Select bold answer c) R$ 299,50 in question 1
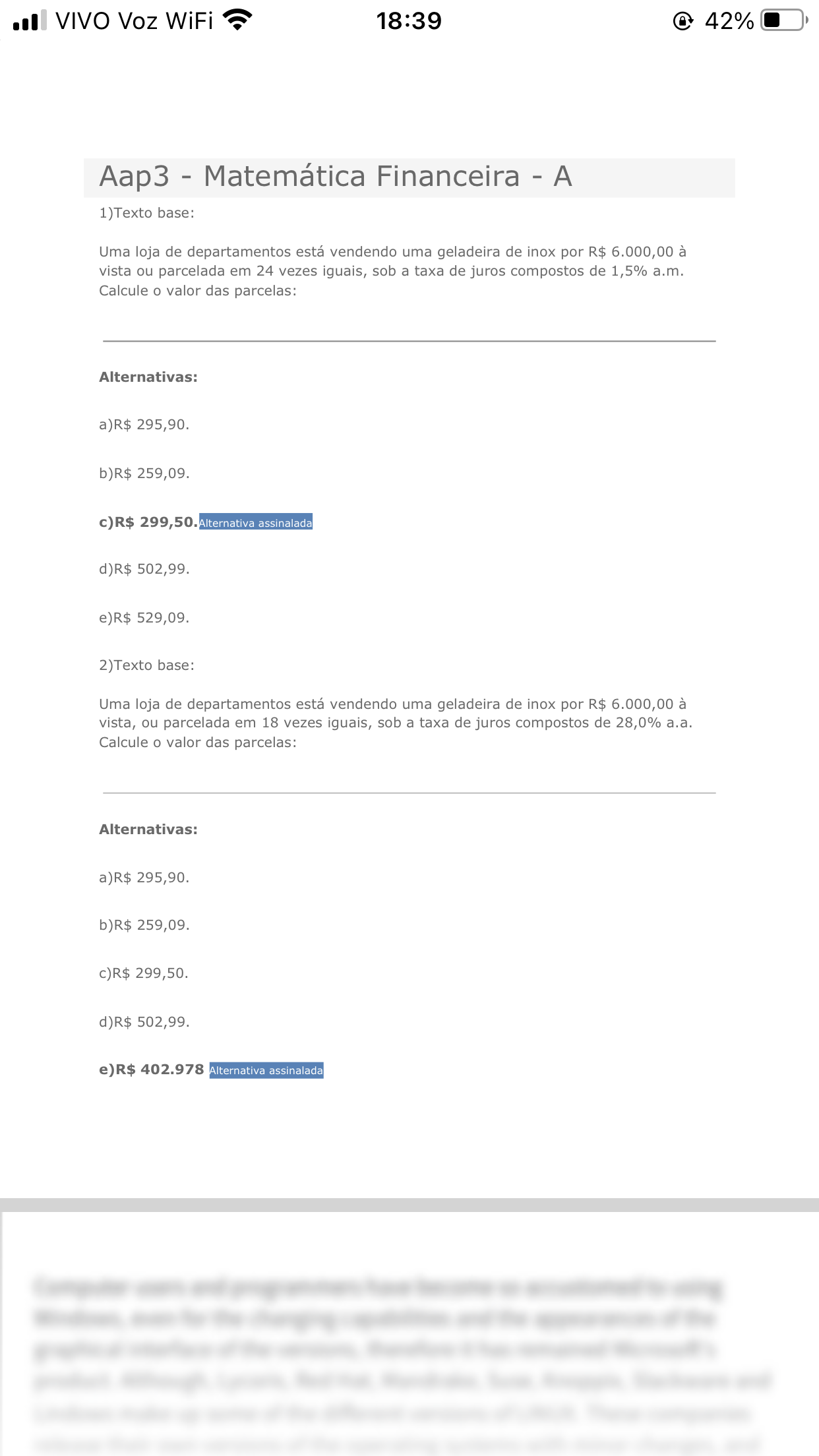Viewport: 819px width, 1456px height. (x=148, y=522)
